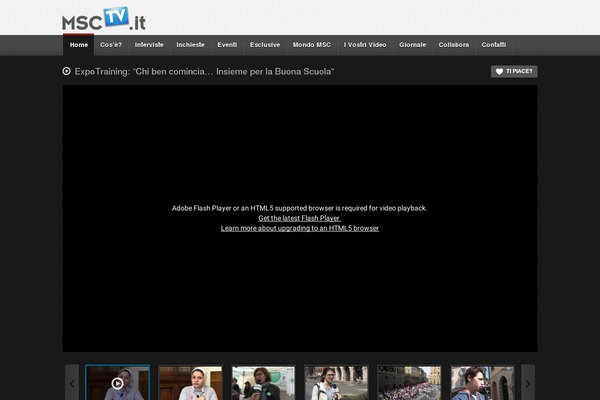600x400 pixels.
Task: Click the play circle icon beside ExpoTraining title
Action: click(x=67, y=71)
